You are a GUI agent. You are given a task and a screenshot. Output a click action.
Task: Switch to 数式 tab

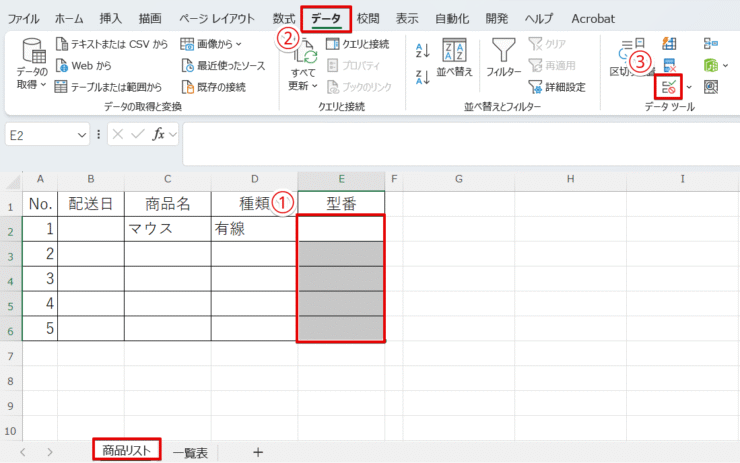click(284, 19)
